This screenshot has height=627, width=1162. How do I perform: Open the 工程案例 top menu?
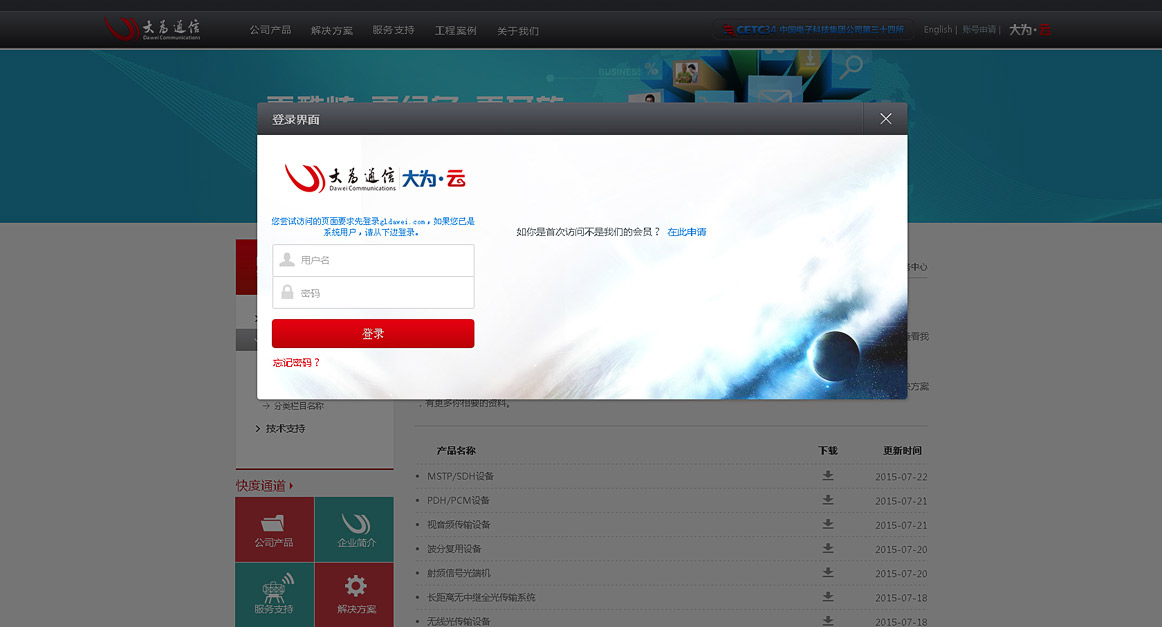point(455,30)
